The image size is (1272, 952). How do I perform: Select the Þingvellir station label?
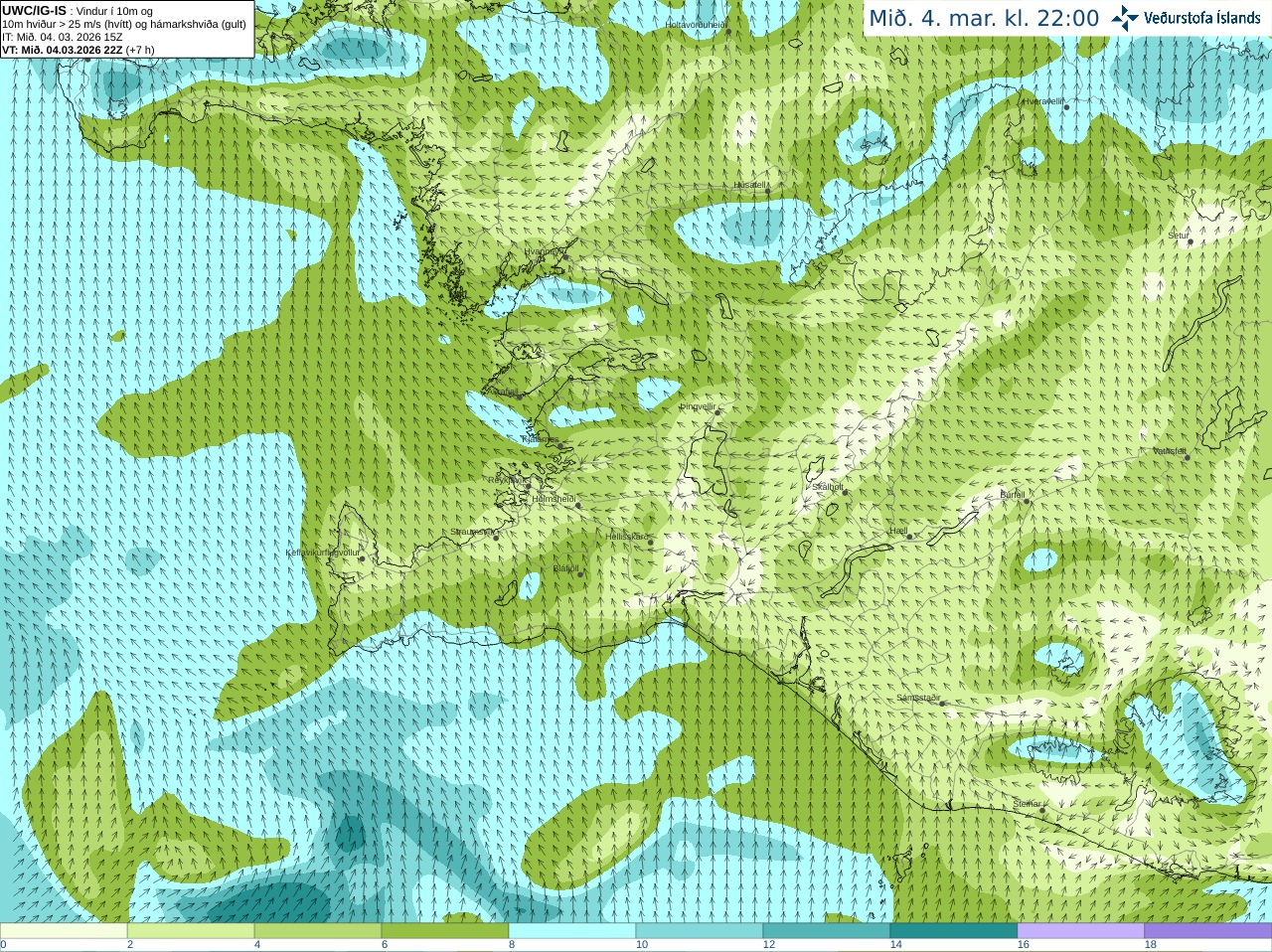coord(698,406)
